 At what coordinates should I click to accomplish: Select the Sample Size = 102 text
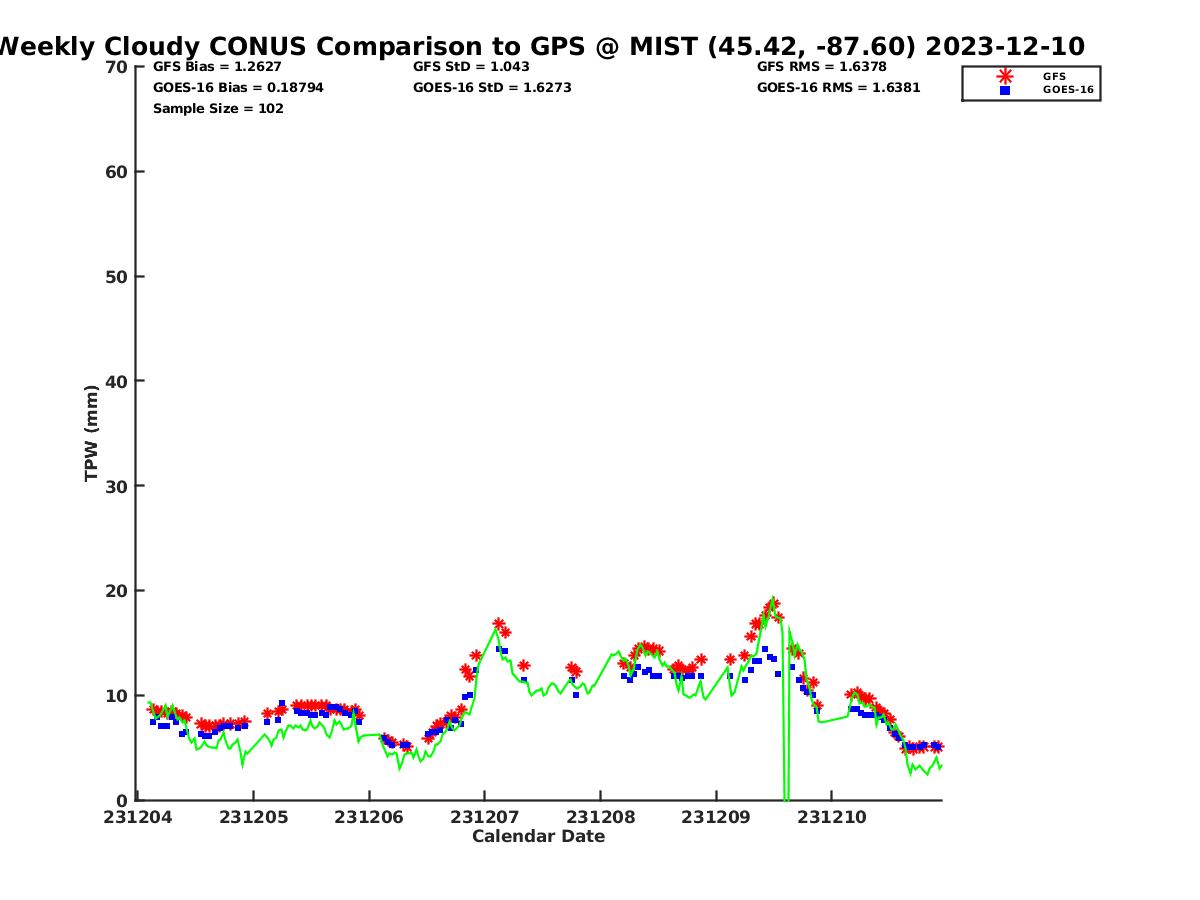(x=218, y=109)
